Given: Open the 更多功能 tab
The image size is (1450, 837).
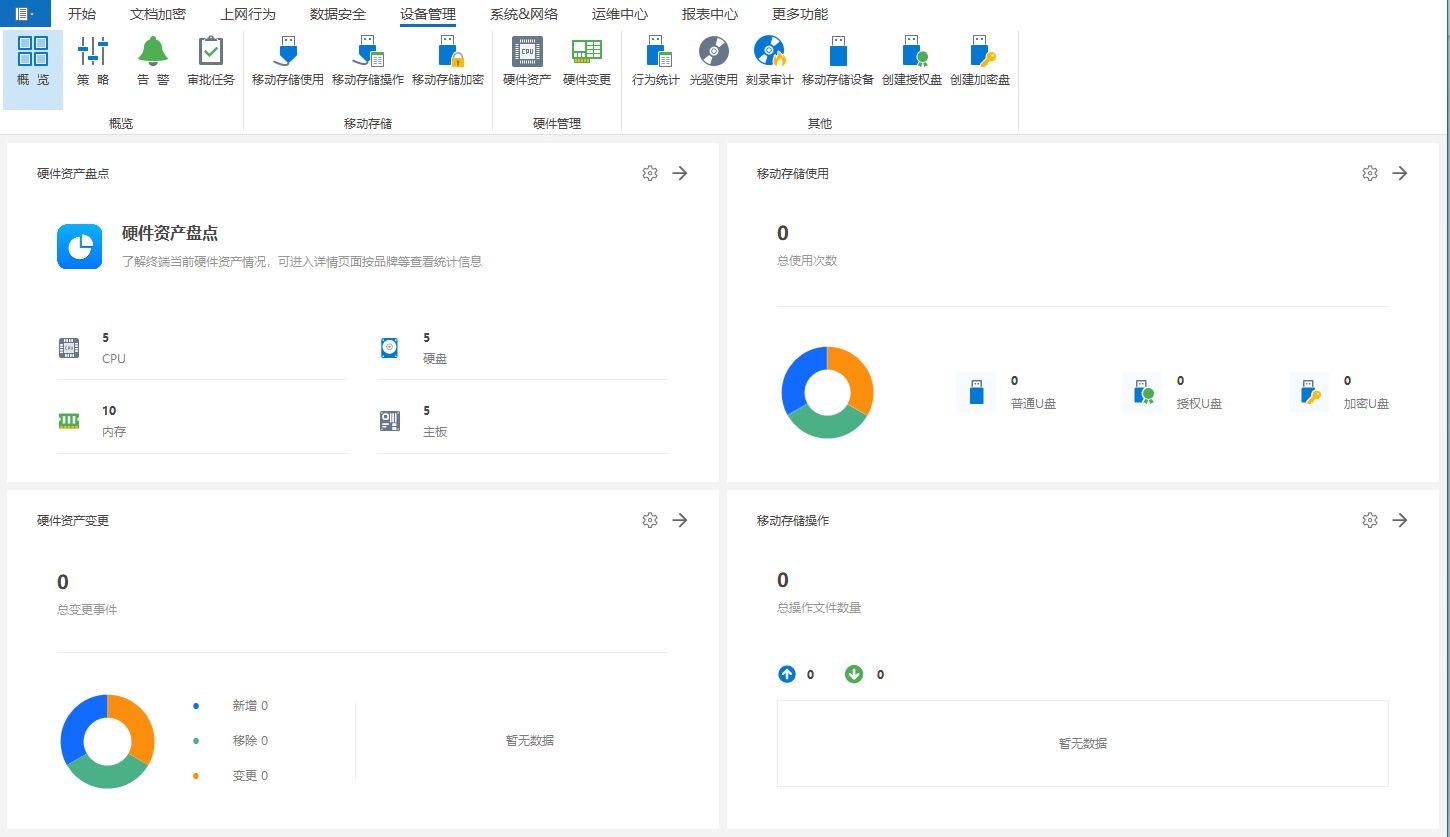Looking at the screenshot, I should (x=800, y=14).
